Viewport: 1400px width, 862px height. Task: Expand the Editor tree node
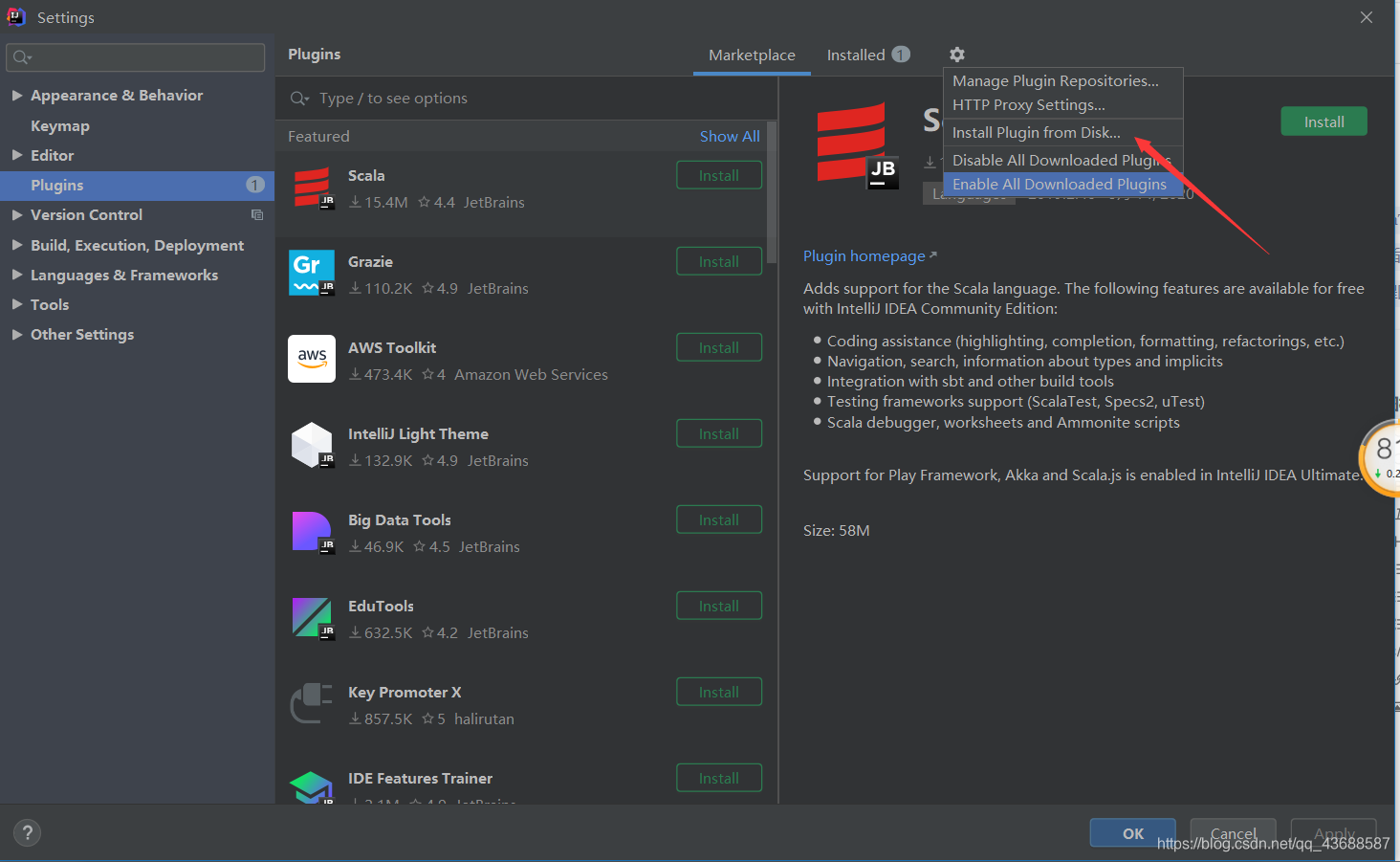17,155
